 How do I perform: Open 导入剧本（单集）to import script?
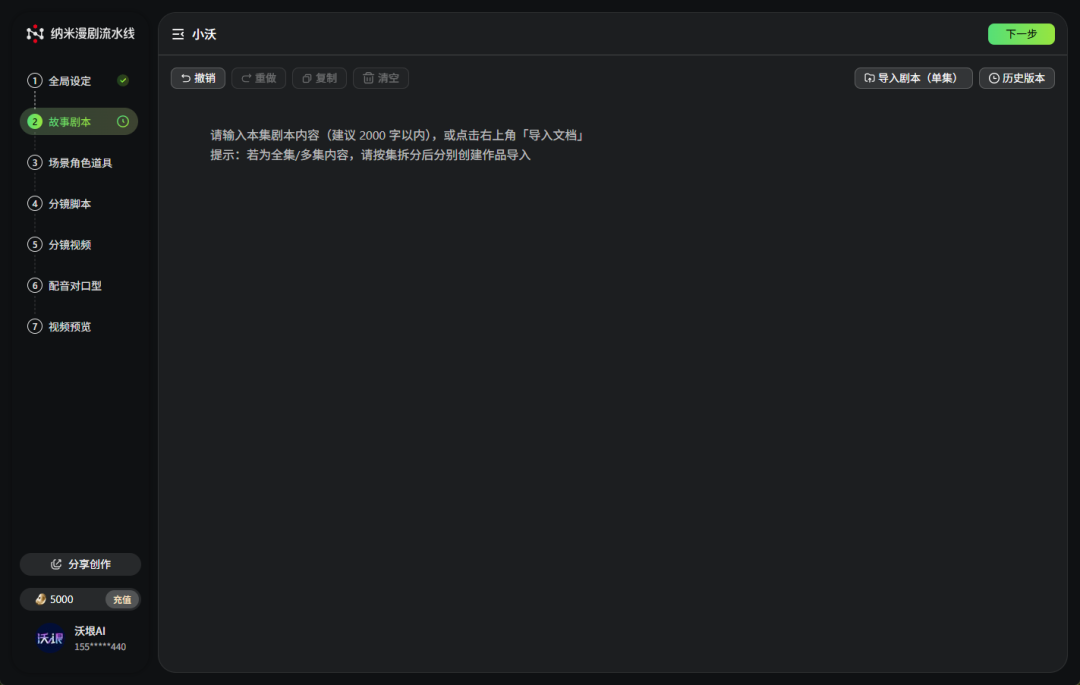[912, 77]
